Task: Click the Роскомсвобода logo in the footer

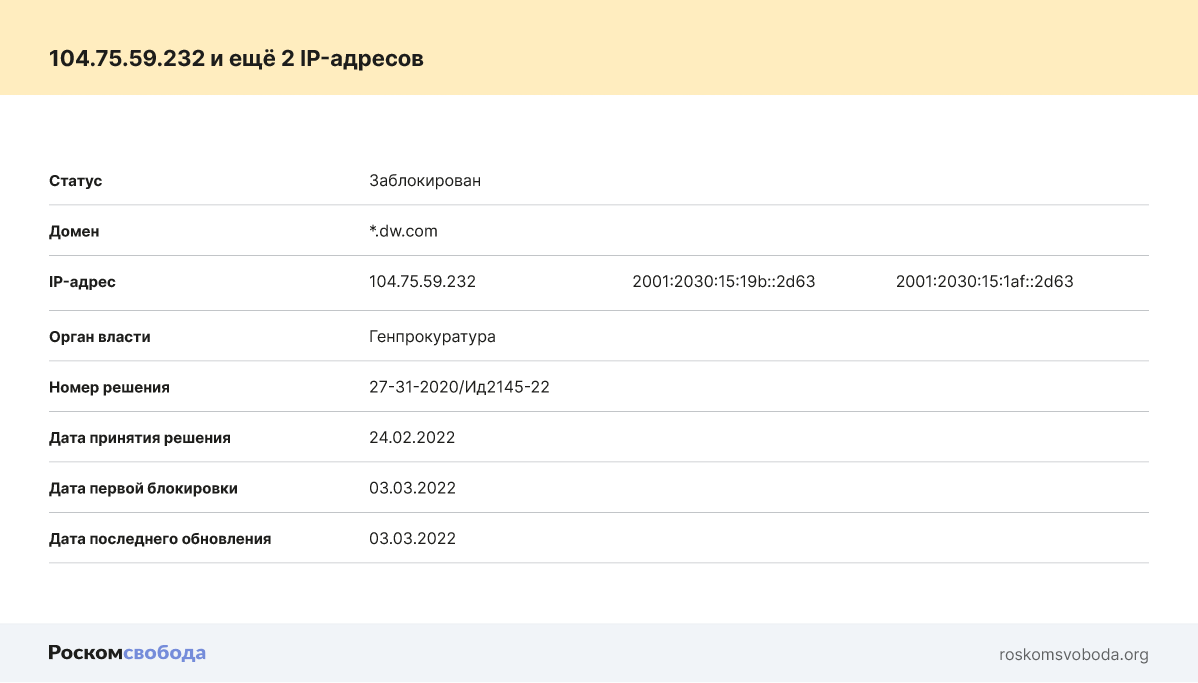Action: [x=127, y=653]
